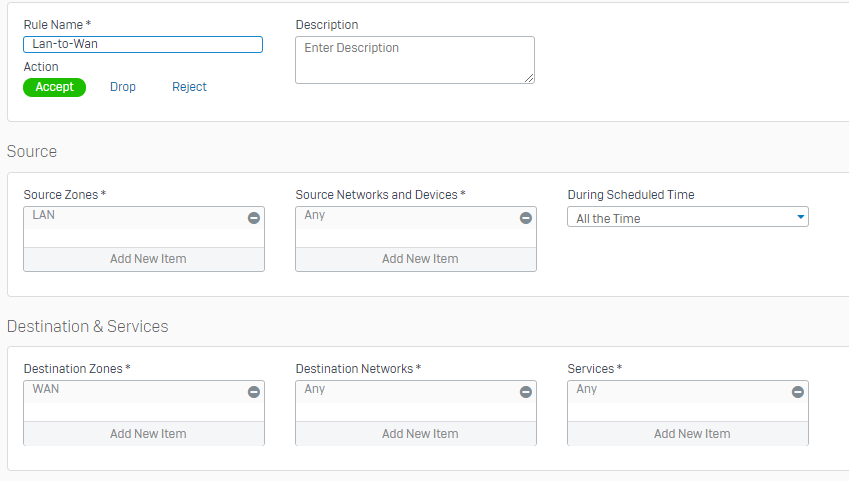Image resolution: width=849 pixels, height=481 pixels.
Task: Select the LAN entry in Source Zones
Action: coord(44,215)
